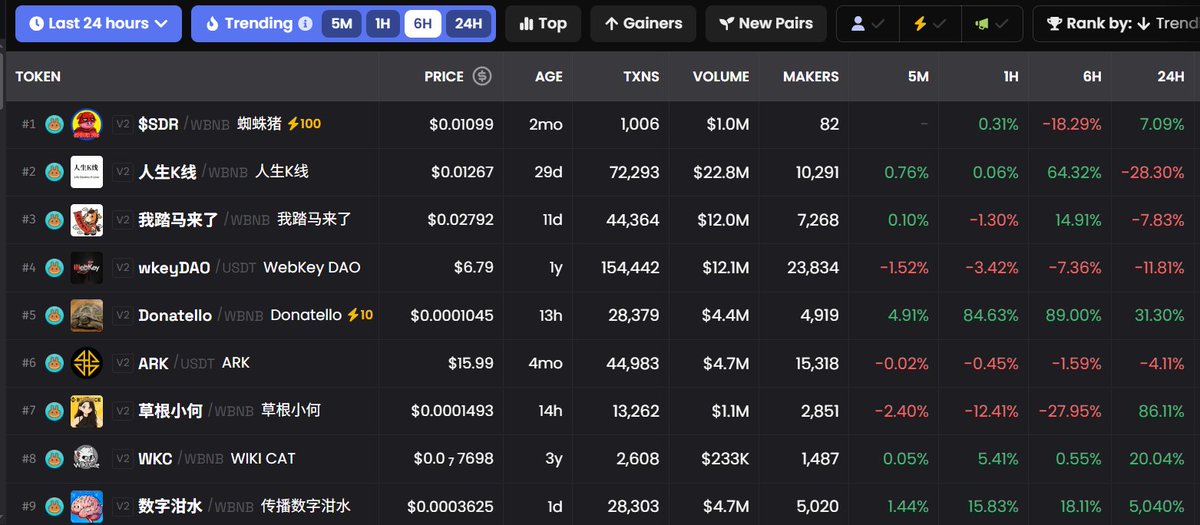Open the Last 24 hours dropdown
This screenshot has width=1200, height=525.
click(x=98, y=23)
